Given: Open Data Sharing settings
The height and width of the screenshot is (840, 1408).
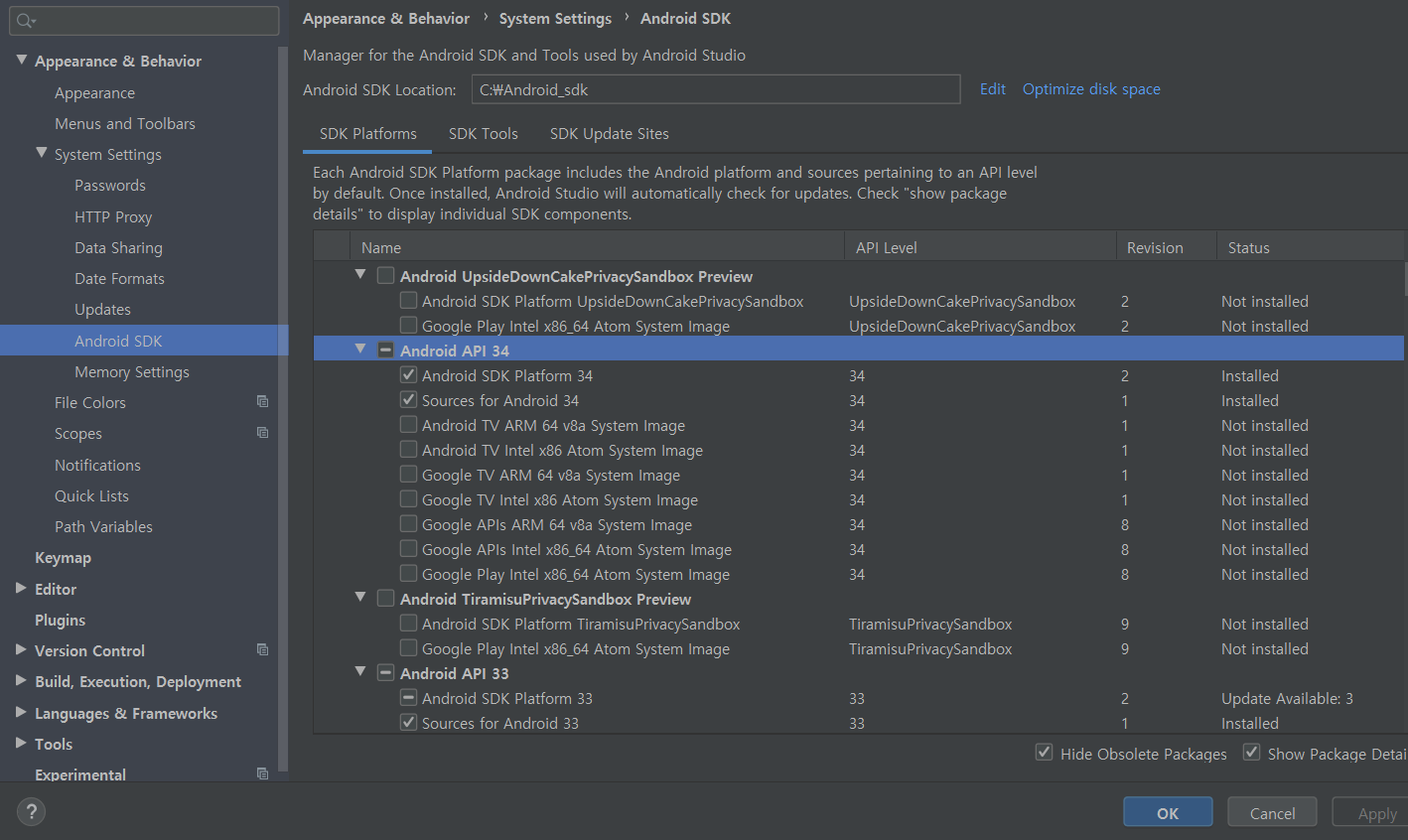Looking at the screenshot, I should click(118, 247).
